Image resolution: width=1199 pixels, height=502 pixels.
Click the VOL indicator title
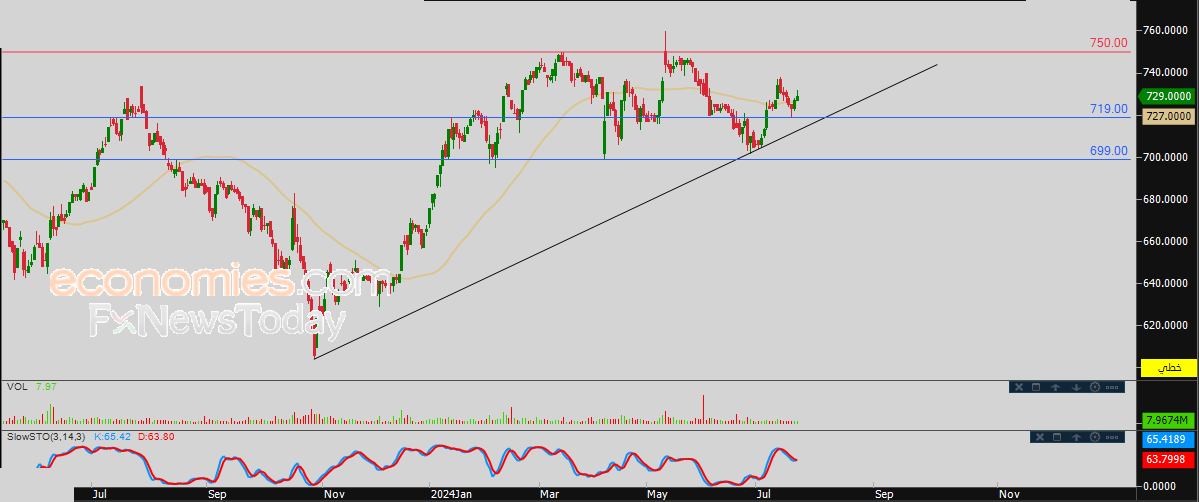click(17, 387)
